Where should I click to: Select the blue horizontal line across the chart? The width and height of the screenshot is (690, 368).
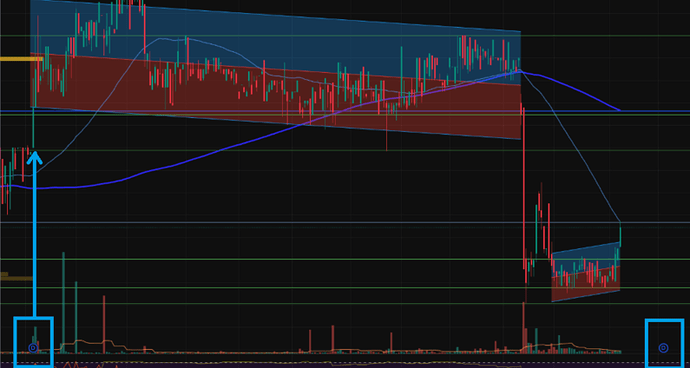click(x=345, y=111)
